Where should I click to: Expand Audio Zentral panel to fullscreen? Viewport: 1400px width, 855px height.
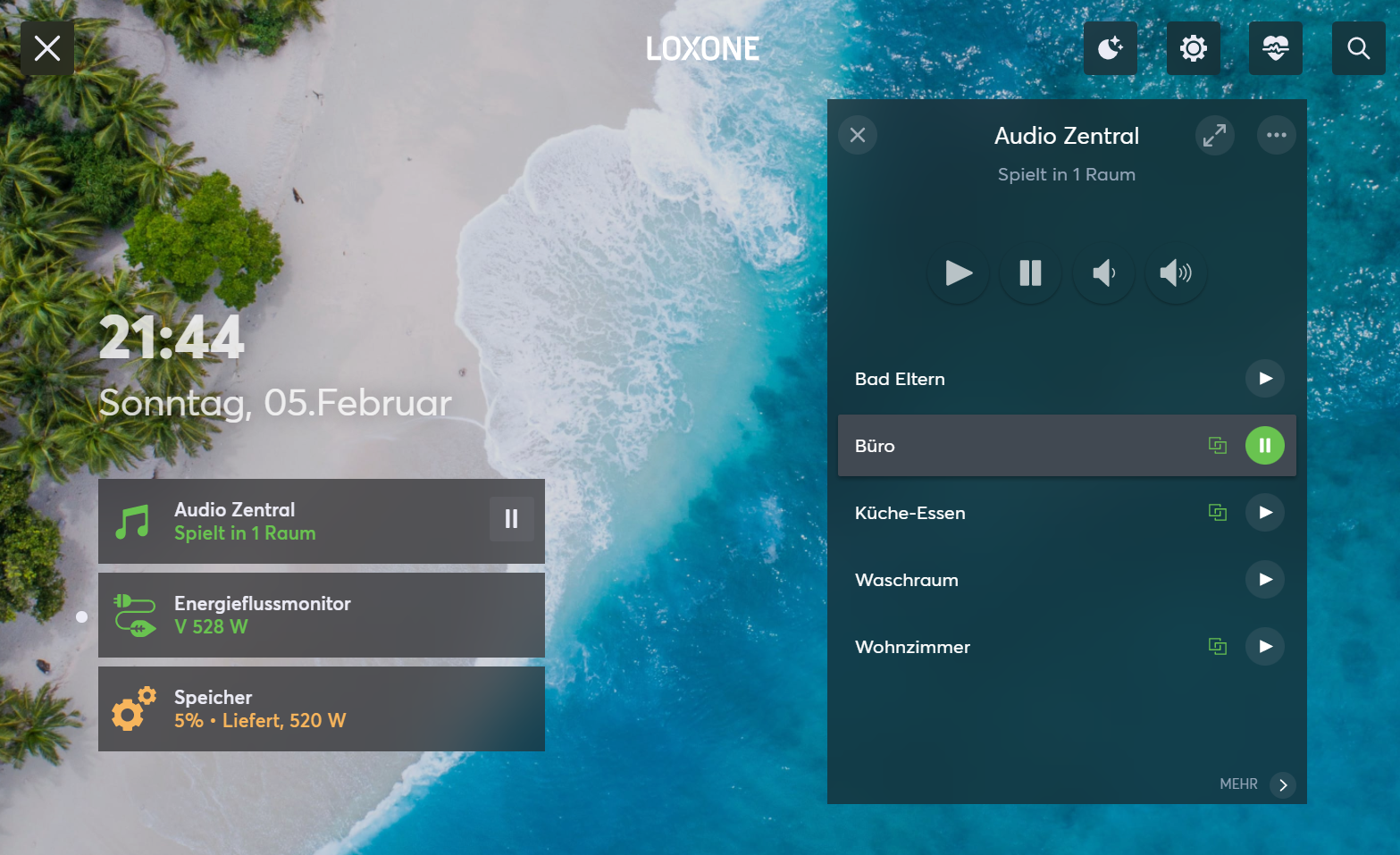click(1215, 135)
